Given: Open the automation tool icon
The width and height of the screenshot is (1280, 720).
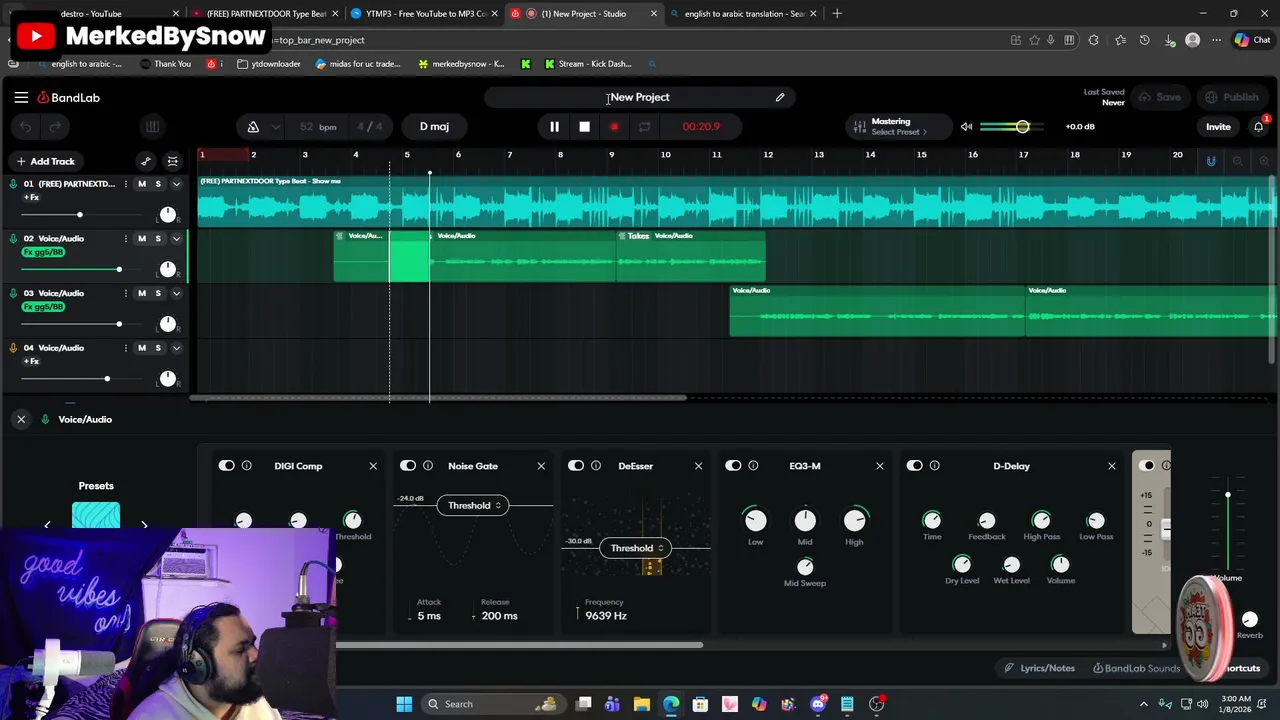Looking at the screenshot, I should pyautogui.click(x=146, y=161).
